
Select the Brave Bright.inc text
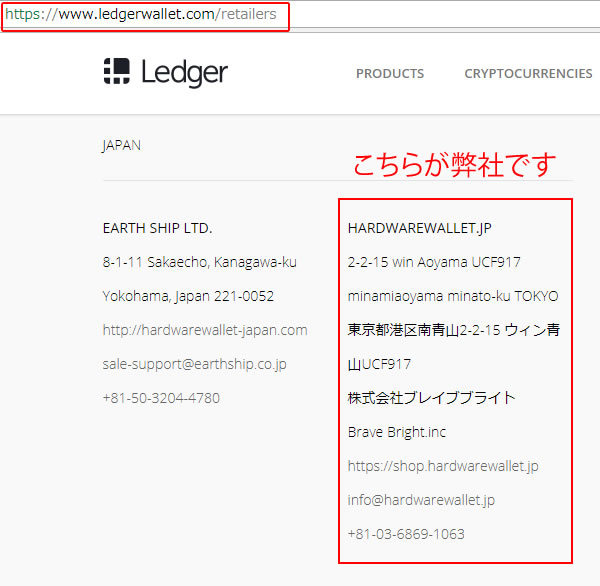pos(397,432)
